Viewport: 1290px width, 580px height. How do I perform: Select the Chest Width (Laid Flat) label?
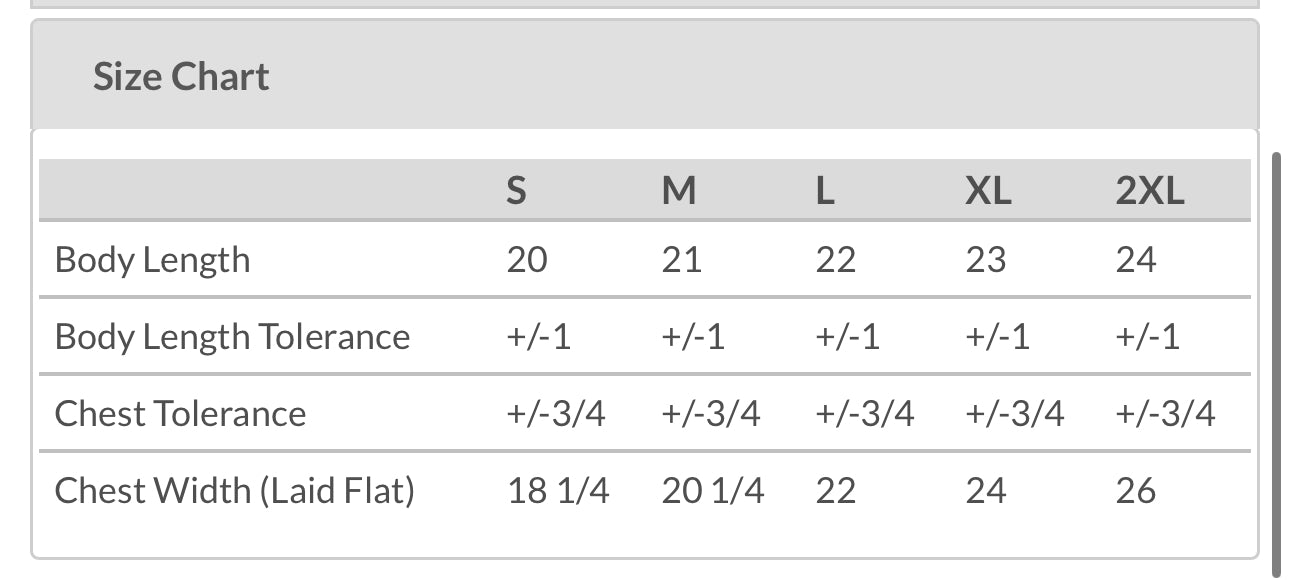tap(234, 491)
